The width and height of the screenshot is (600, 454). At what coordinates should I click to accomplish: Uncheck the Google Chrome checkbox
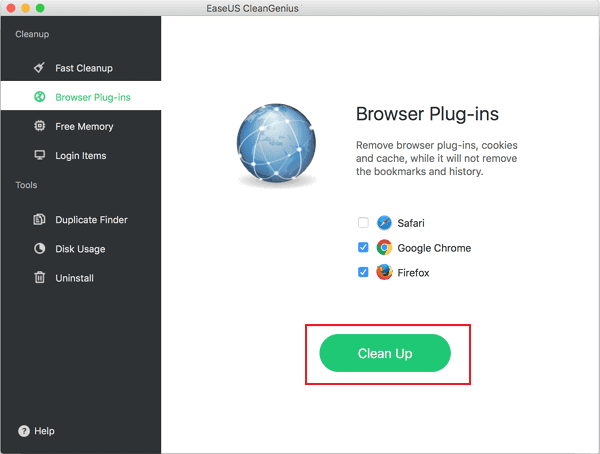(363, 248)
